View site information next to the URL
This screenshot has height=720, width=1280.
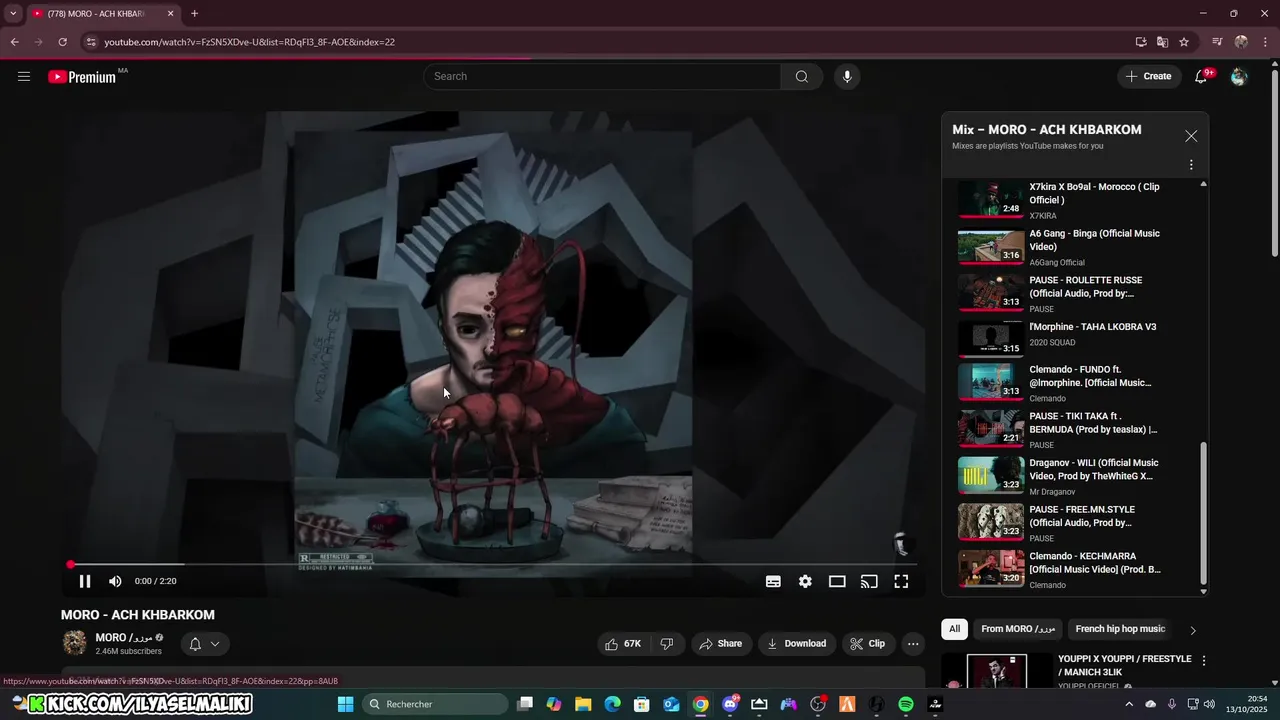click(90, 42)
